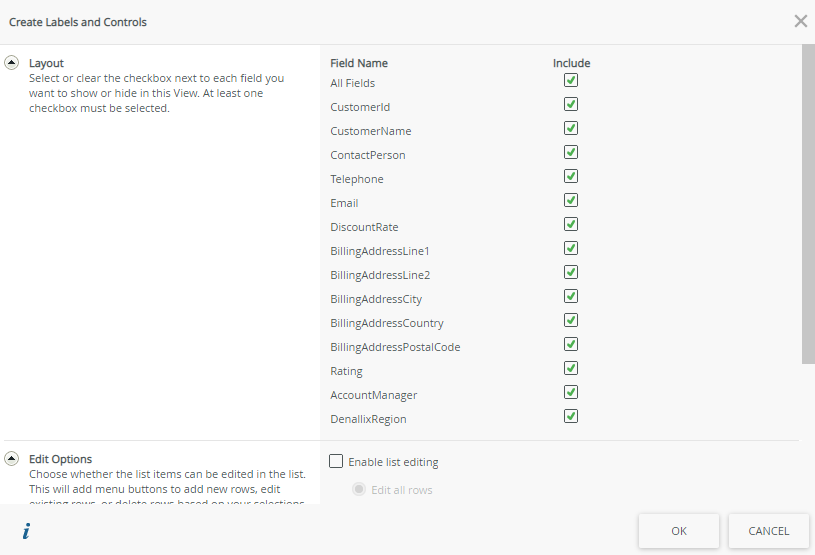
Task: Uncheck the BillingAddressCity checkbox
Action: (571, 297)
